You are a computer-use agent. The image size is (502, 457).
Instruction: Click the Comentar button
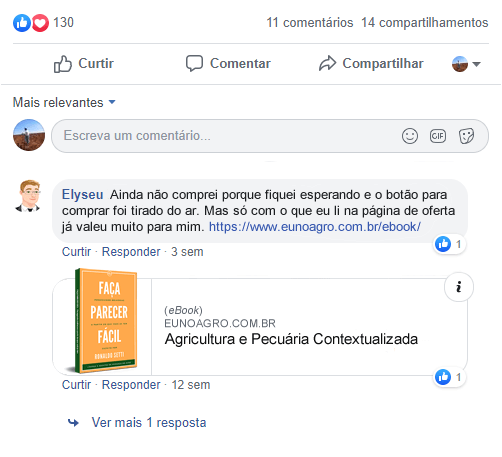coord(228,64)
